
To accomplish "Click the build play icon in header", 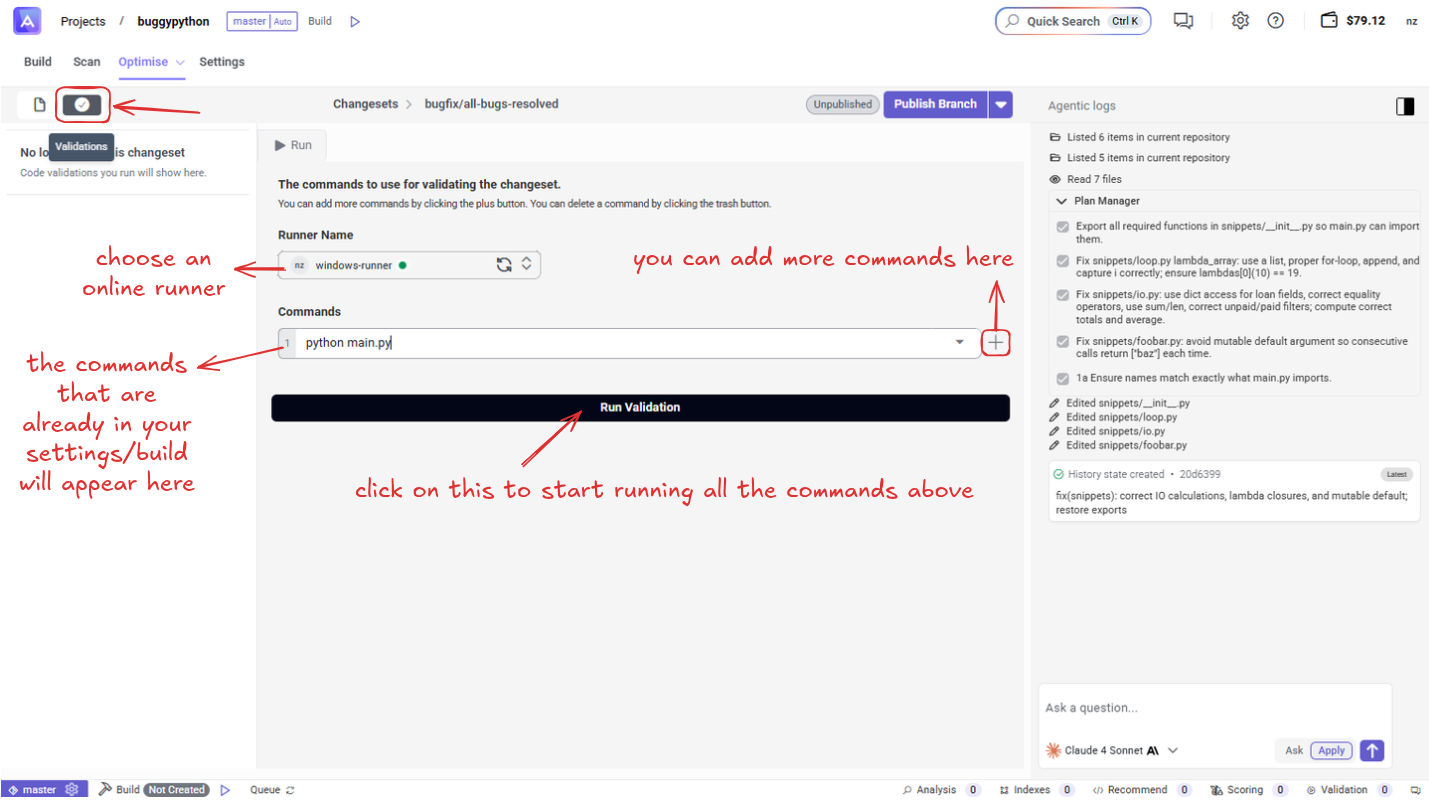I will pos(355,21).
